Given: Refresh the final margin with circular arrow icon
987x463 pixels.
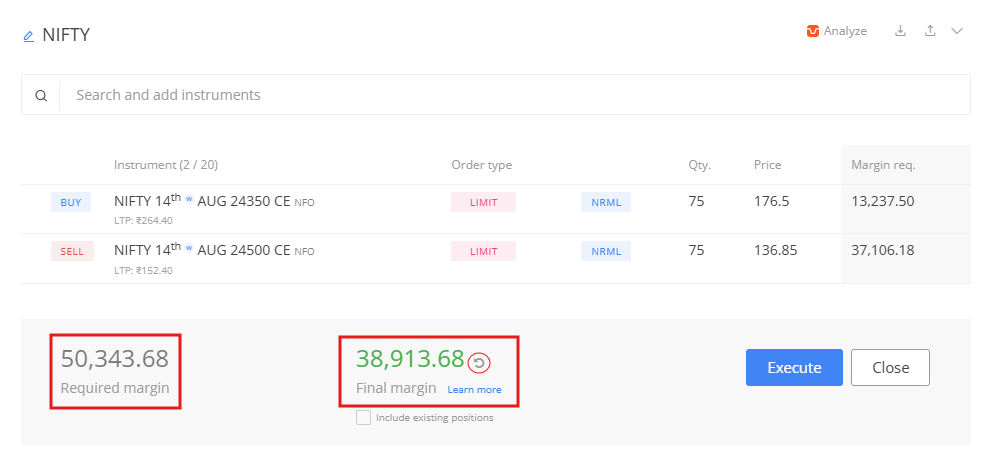Looking at the screenshot, I should coord(479,362).
